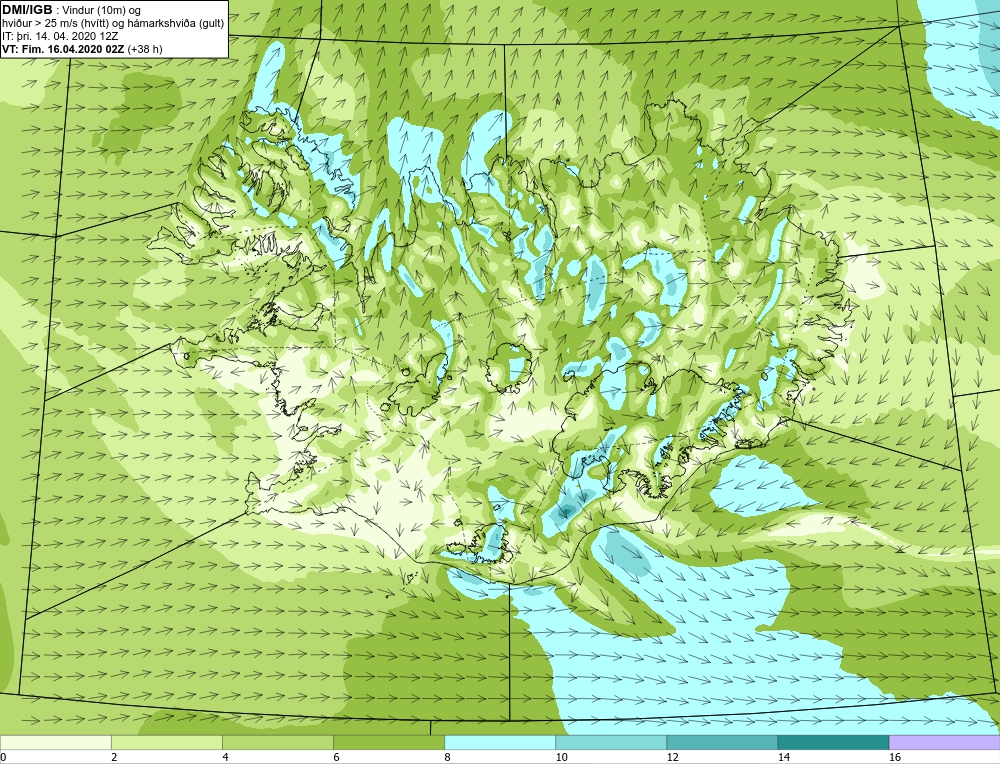
Task: Click the legend scale label '0'
Action: (3, 757)
